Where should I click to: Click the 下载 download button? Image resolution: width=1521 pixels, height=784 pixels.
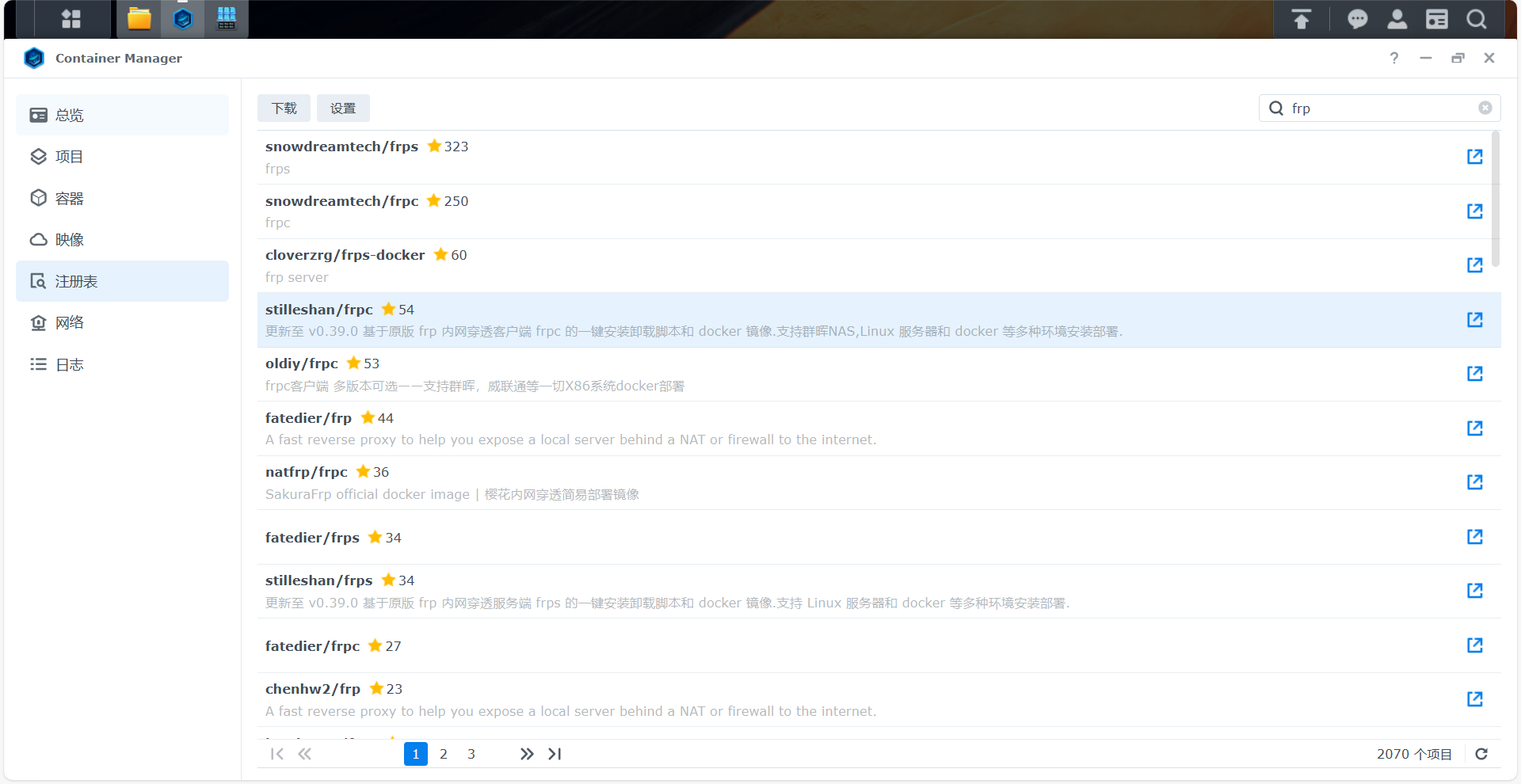[x=284, y=108]
